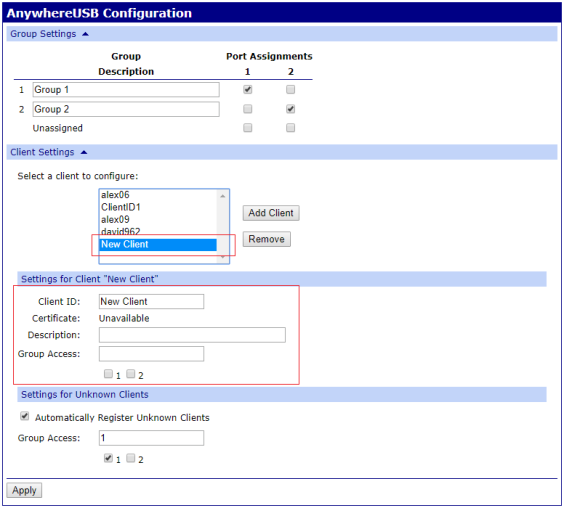Uncheck Group 2 port 2 assignment
The height and width of the screenshot is (508, 564).
pyautogui.click(x=291, y=109)
